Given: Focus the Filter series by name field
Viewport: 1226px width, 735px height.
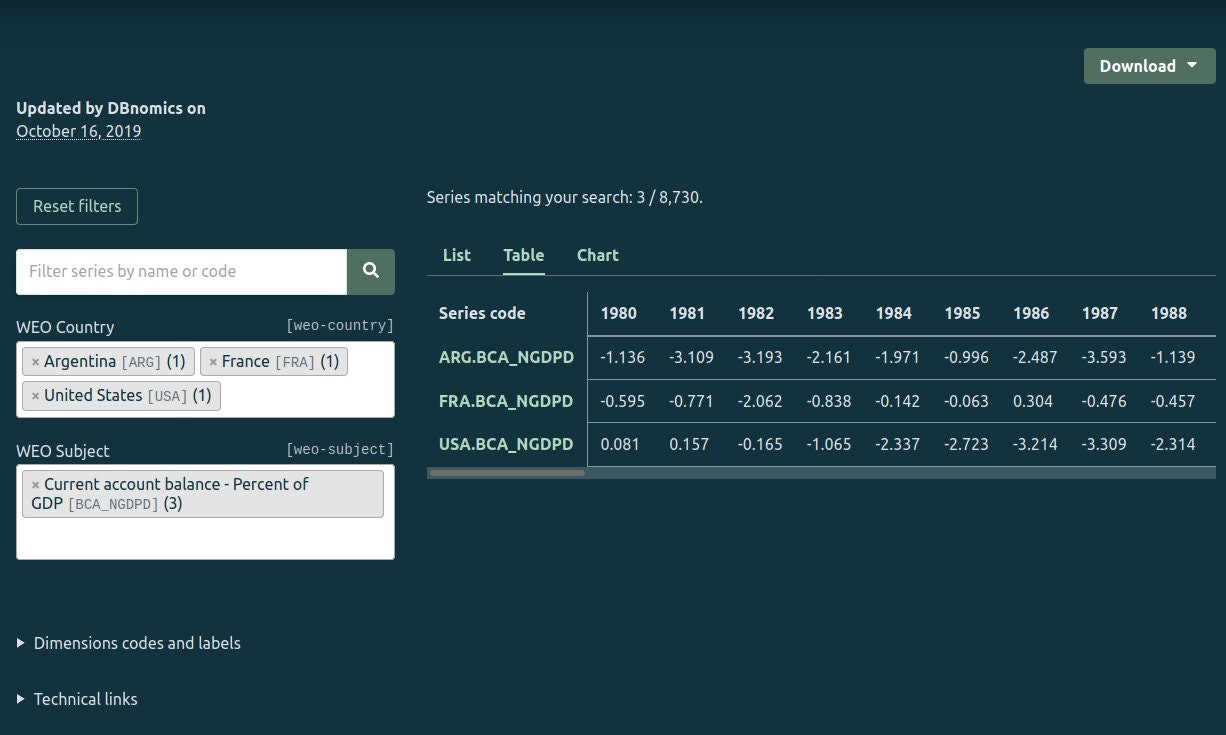Looking at the screenshot, I should [182, 271].
